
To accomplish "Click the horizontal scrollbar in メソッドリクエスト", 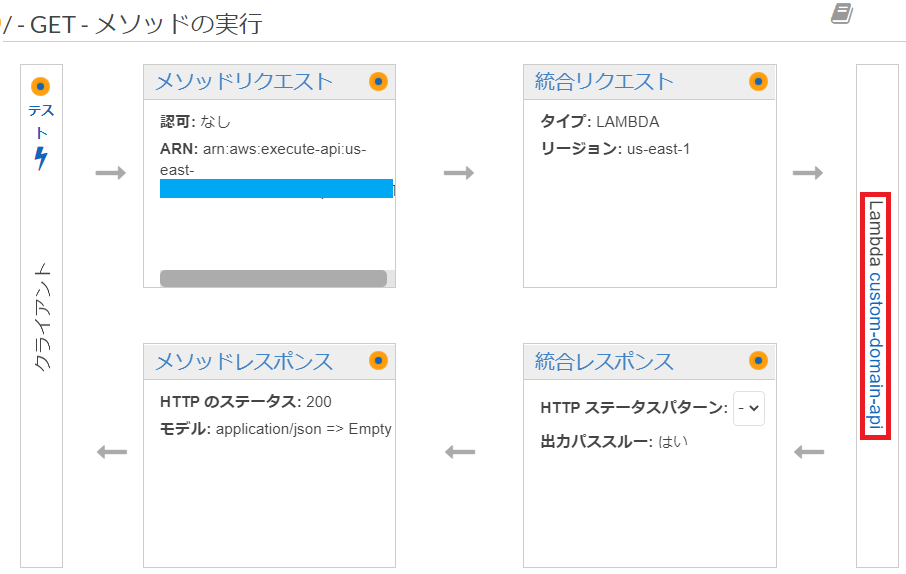I will (x=273, y=278).
